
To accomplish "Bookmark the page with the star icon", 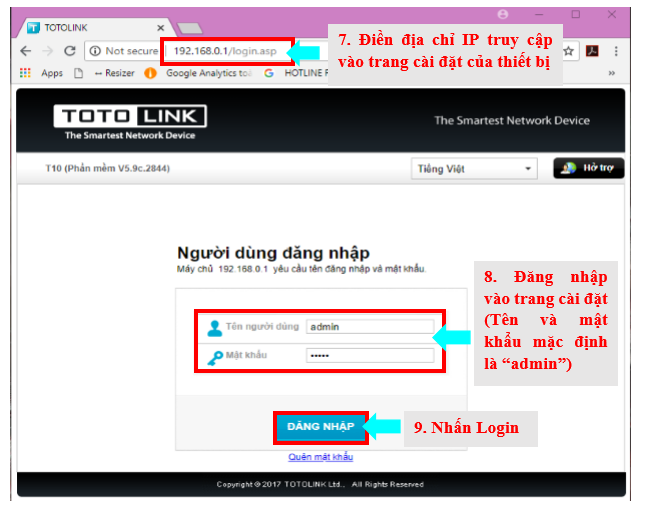I will (569, 51).
